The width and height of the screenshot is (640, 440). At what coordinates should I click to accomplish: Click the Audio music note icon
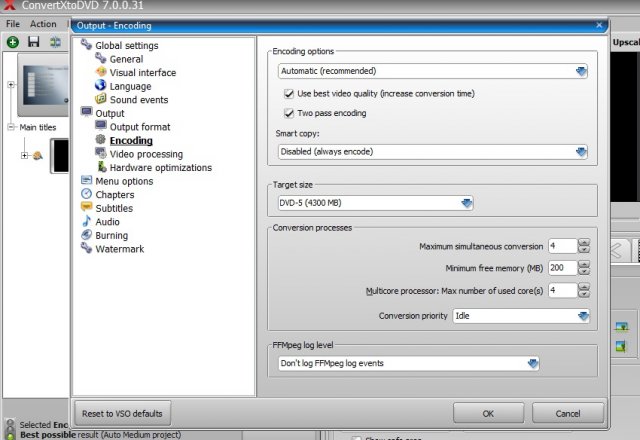coord(87,222)
